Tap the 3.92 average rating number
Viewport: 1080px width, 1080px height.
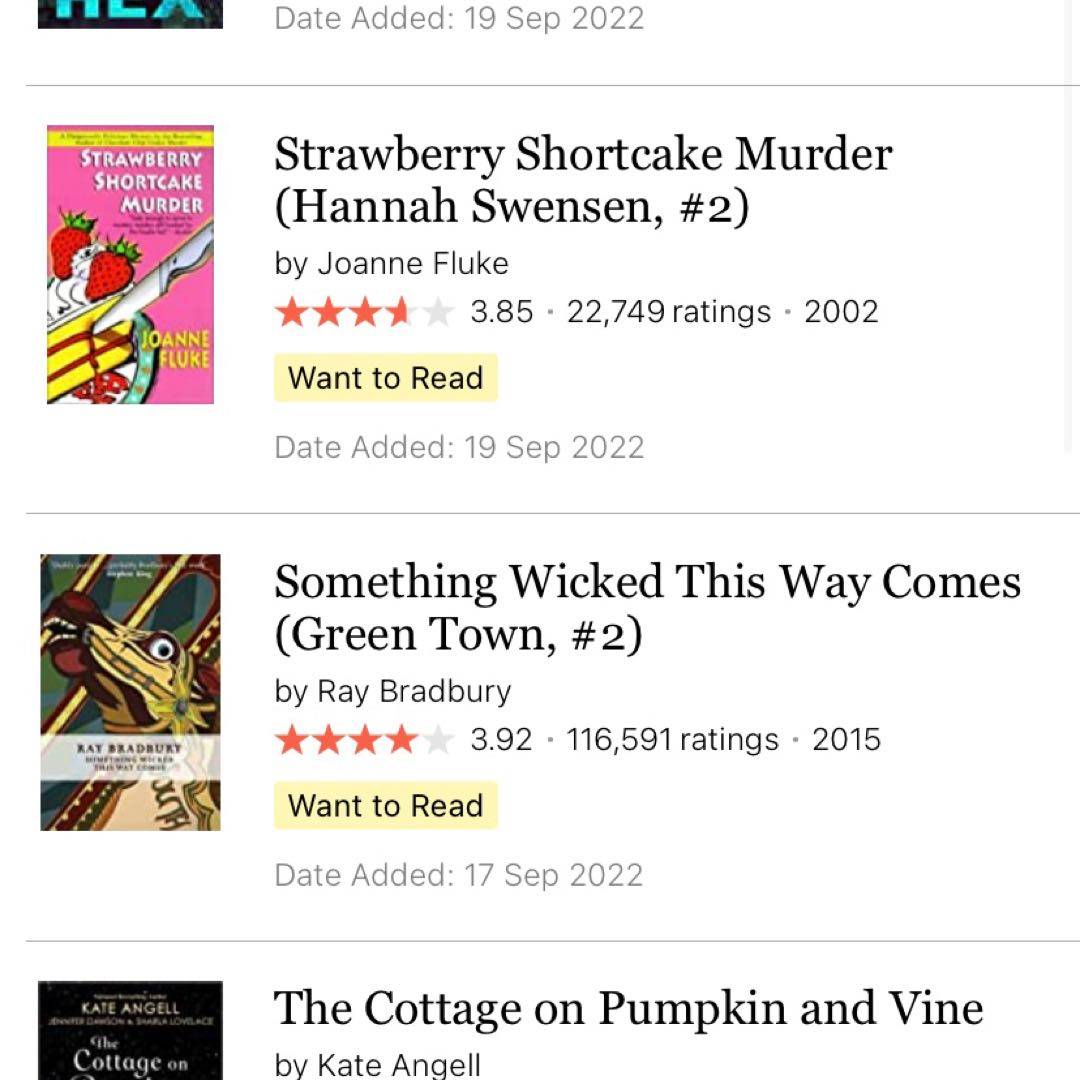click(x=501, y=740)
